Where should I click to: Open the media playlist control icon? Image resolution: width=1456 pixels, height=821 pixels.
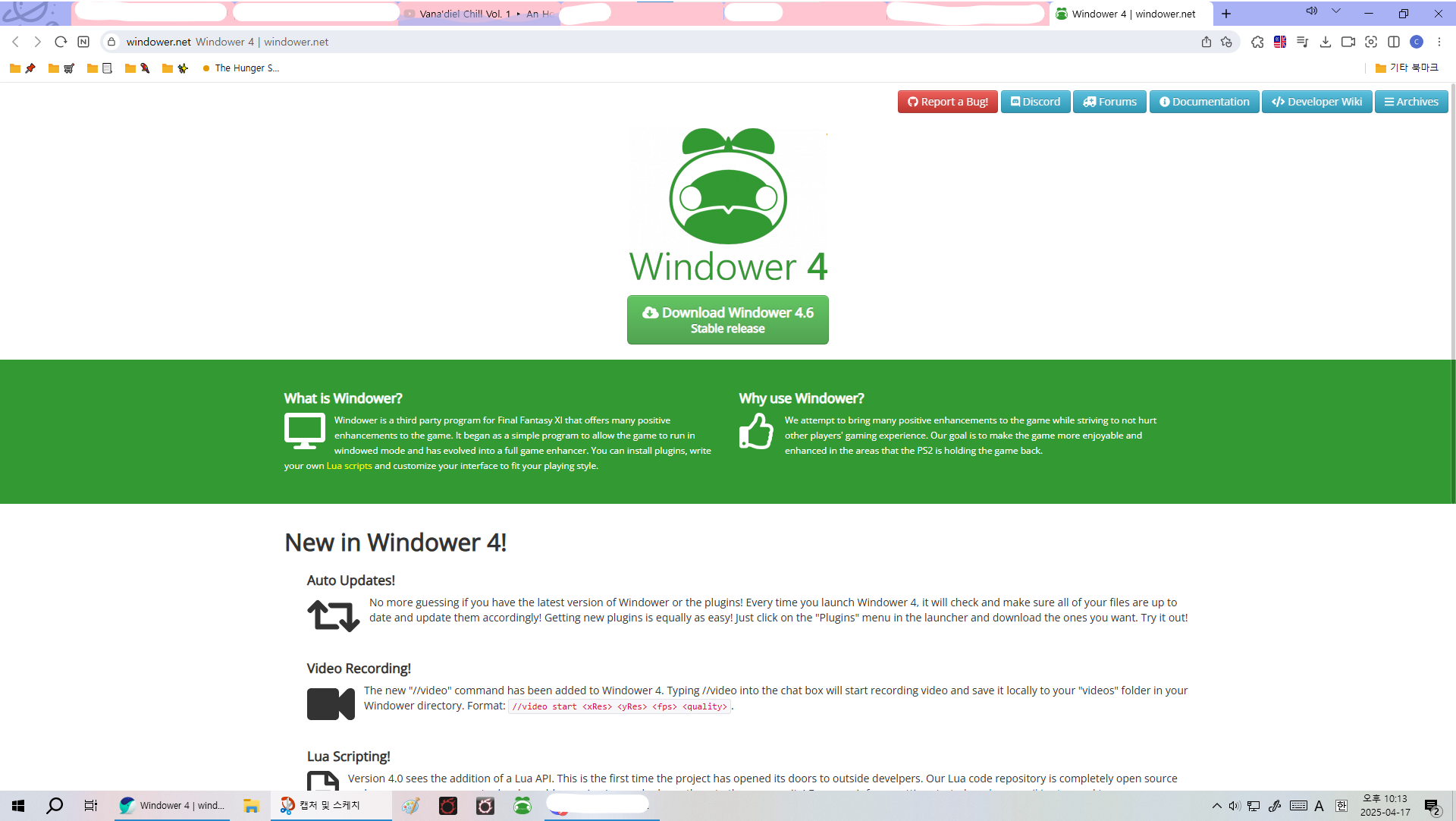(x=1302, y=42)
